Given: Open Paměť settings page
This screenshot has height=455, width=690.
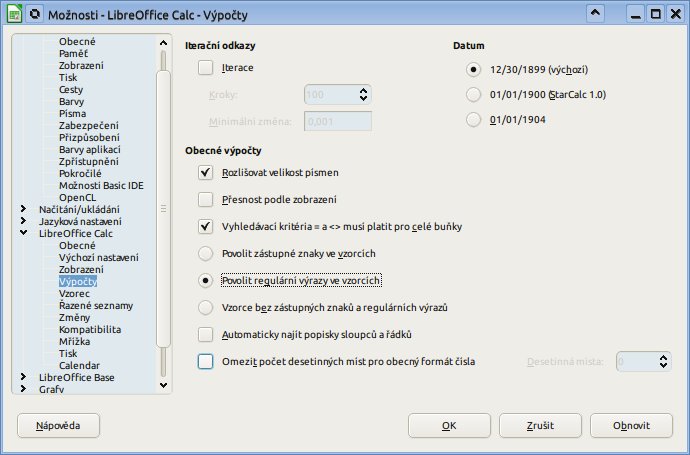Looking at the screenshot, I should pyautogui.click(x=73, y=53).
